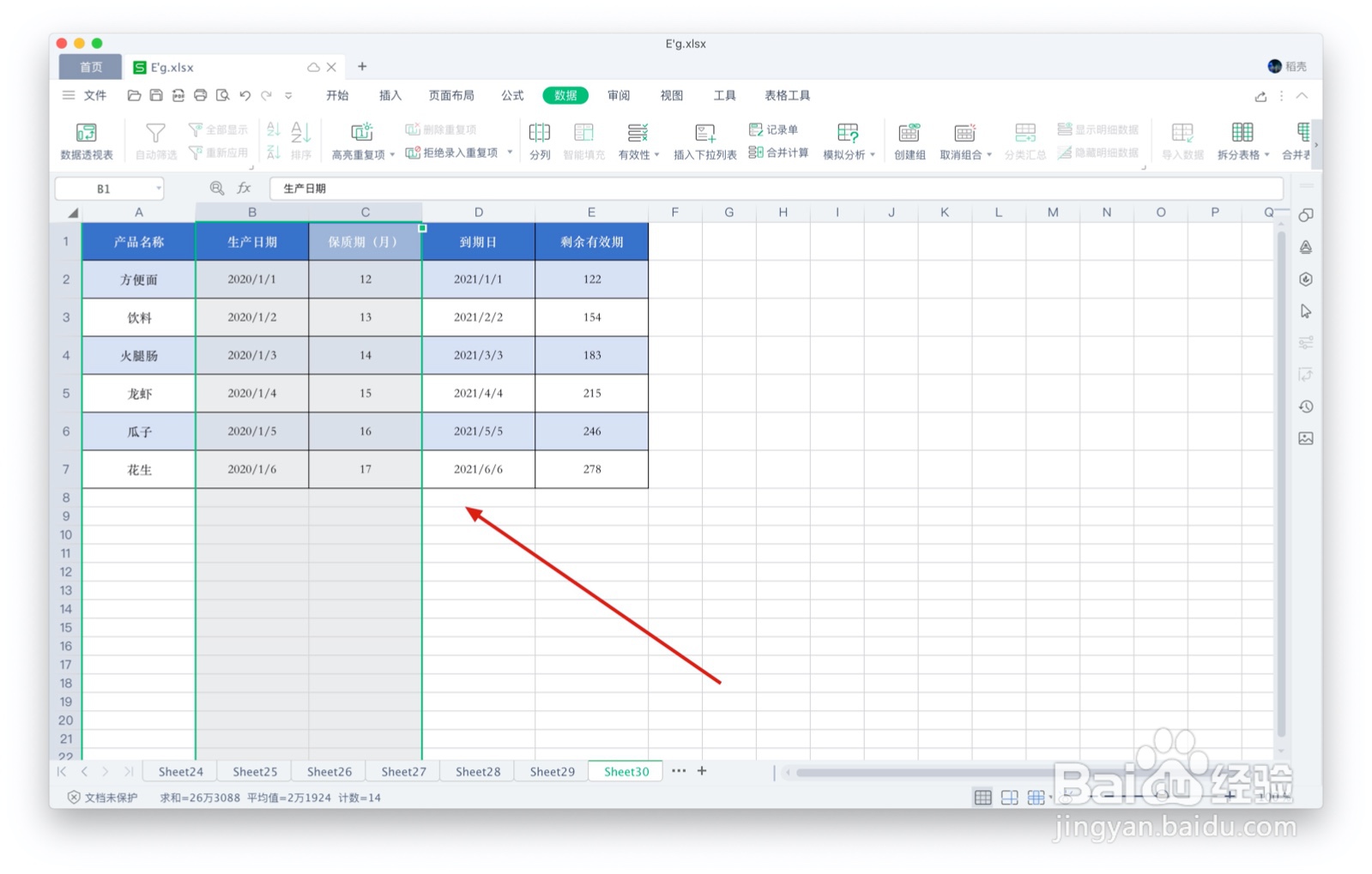Image resolution: width=1372 pixels, height=874 pixels.
Task: Open the history clock icon in right sidebar
Action: point(1306,407)
